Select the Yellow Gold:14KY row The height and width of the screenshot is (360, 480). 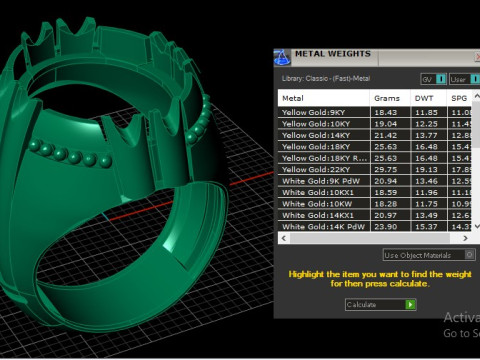click(375, 135)
